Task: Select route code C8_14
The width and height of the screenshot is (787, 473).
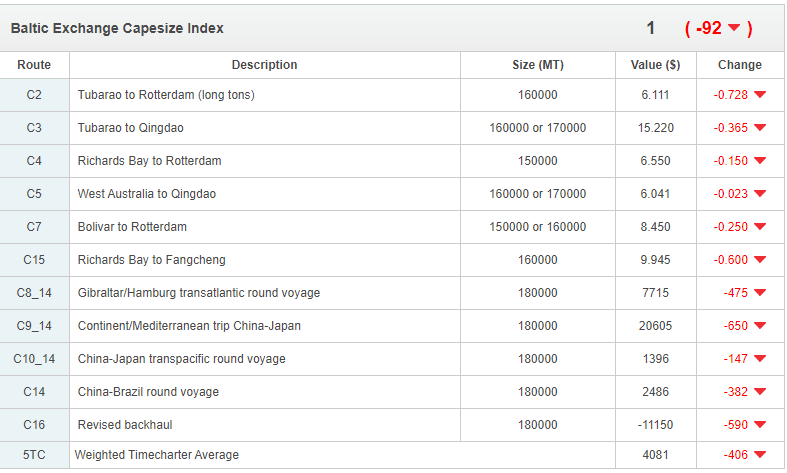Action: point(34,293)
